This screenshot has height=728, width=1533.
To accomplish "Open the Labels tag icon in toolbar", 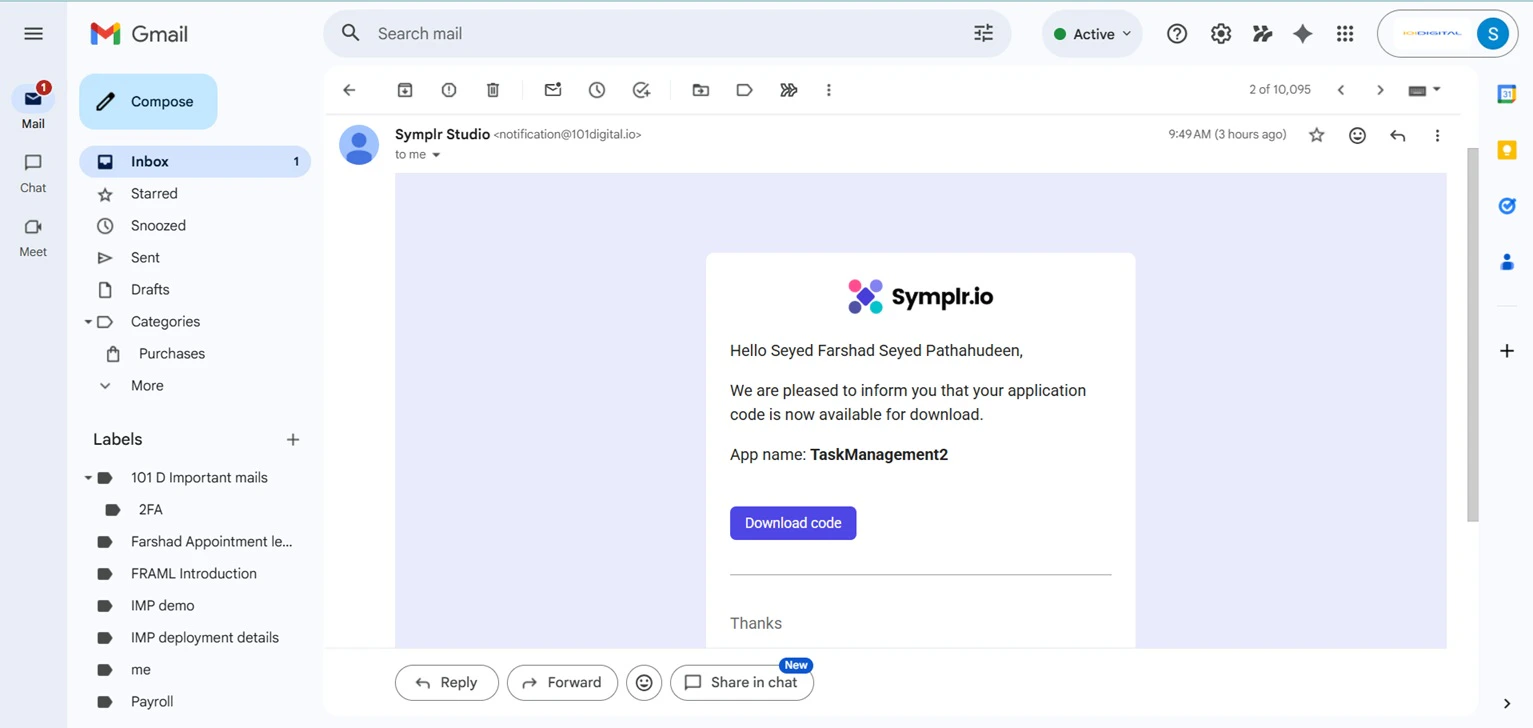I will click(745, 90).
